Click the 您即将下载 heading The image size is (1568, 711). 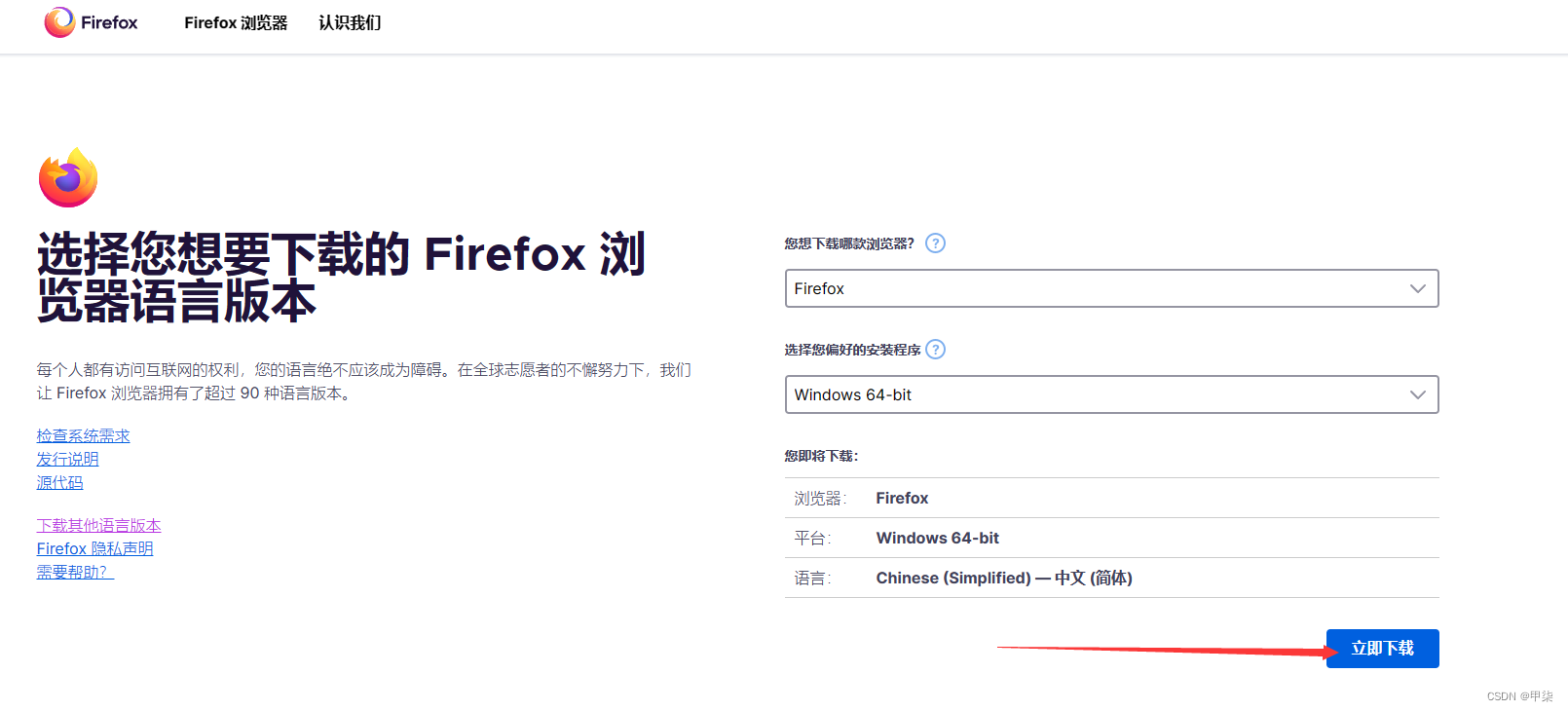[x=821, y=456]
